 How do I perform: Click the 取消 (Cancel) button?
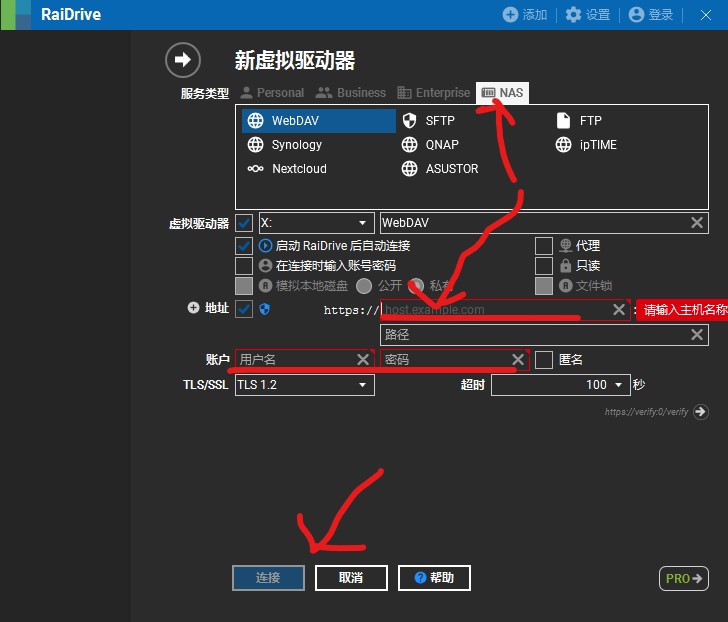tap(351, 578)
